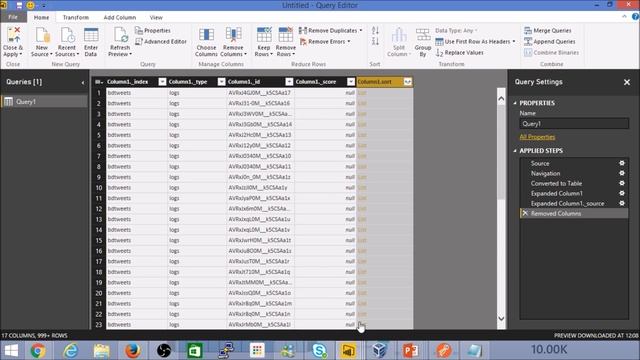This screenshot has height=360, width=640.
Task: Click Remove Errors
Action: tap(324, 42)
